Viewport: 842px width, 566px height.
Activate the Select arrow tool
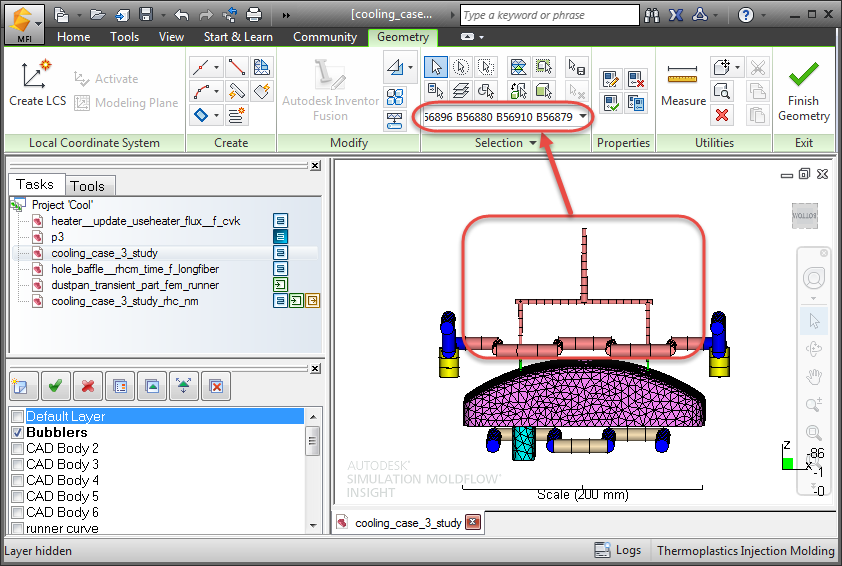point(435,67)
